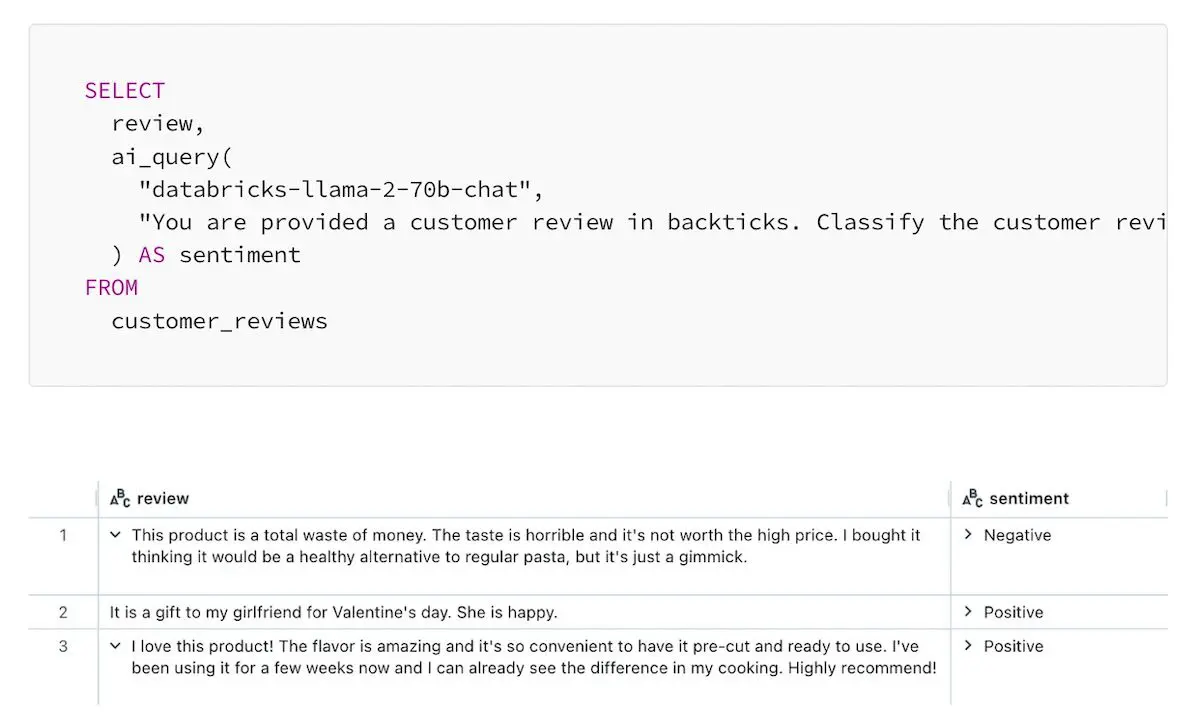
Task: Click the SELECT keyword in the query
Action: (124, 90)
